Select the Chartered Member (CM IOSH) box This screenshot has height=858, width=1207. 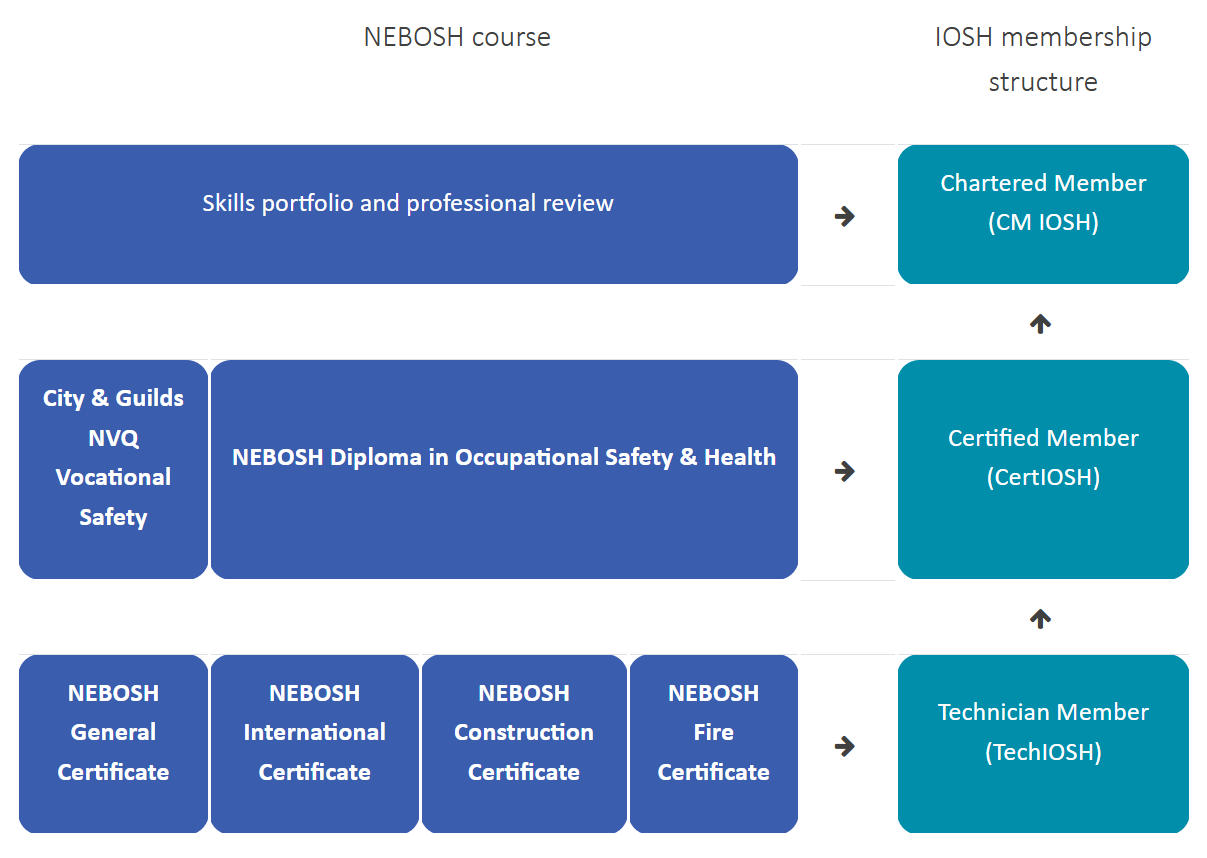point(1043,214)
